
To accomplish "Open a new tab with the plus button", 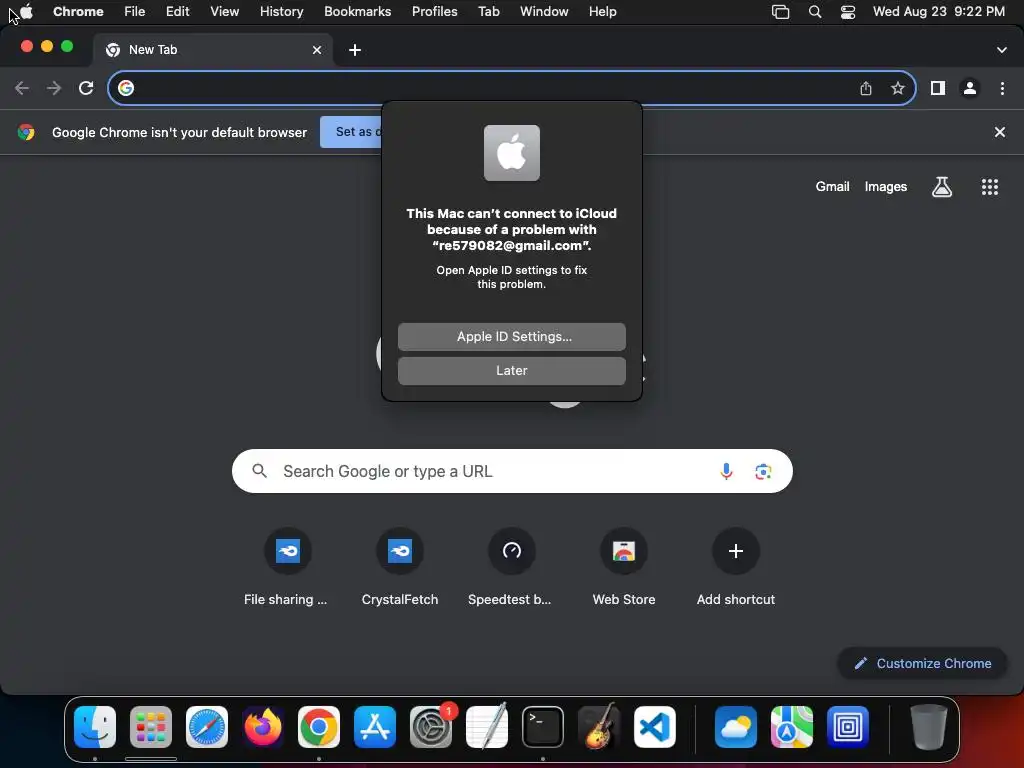I will [355, 50].
